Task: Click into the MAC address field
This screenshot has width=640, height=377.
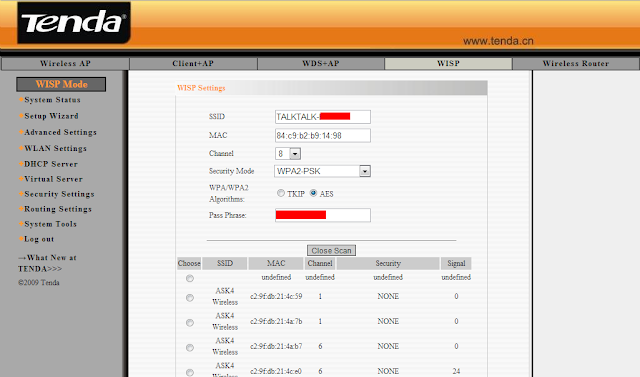Action: 322,135
